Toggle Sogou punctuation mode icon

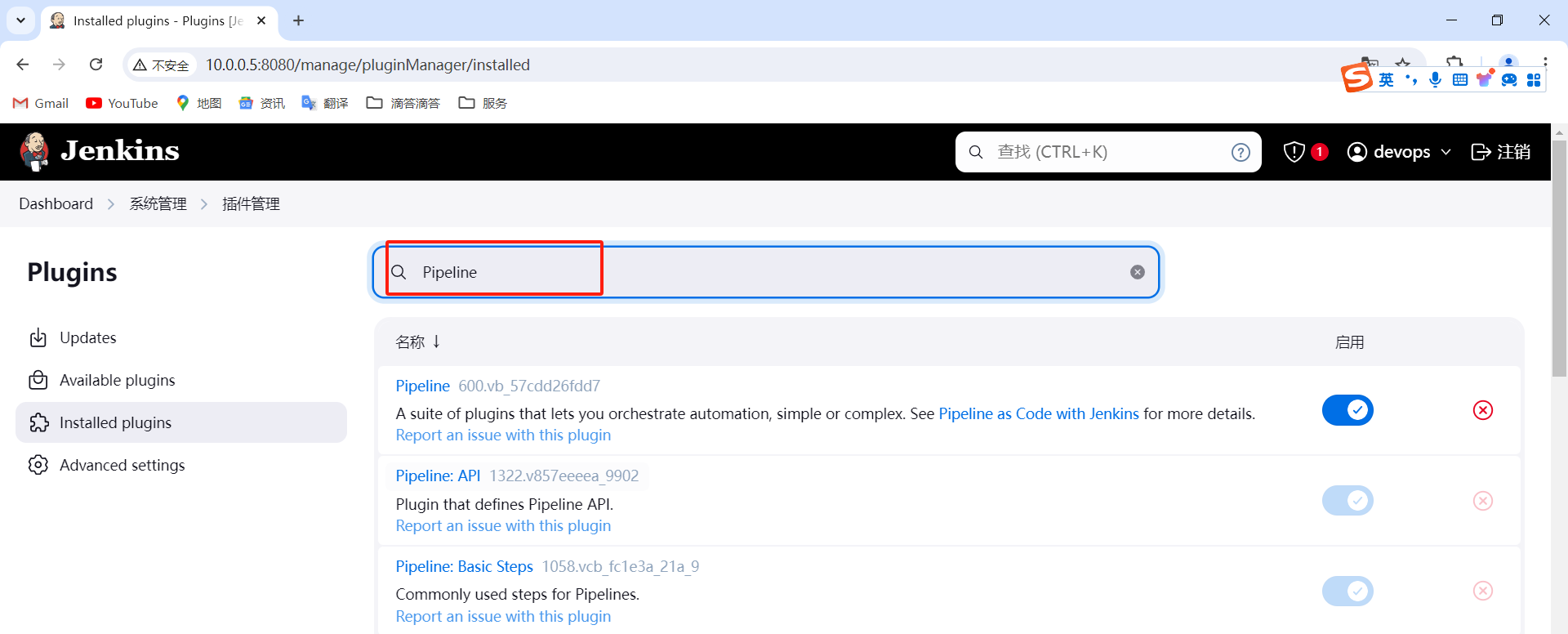point(1410,79)
